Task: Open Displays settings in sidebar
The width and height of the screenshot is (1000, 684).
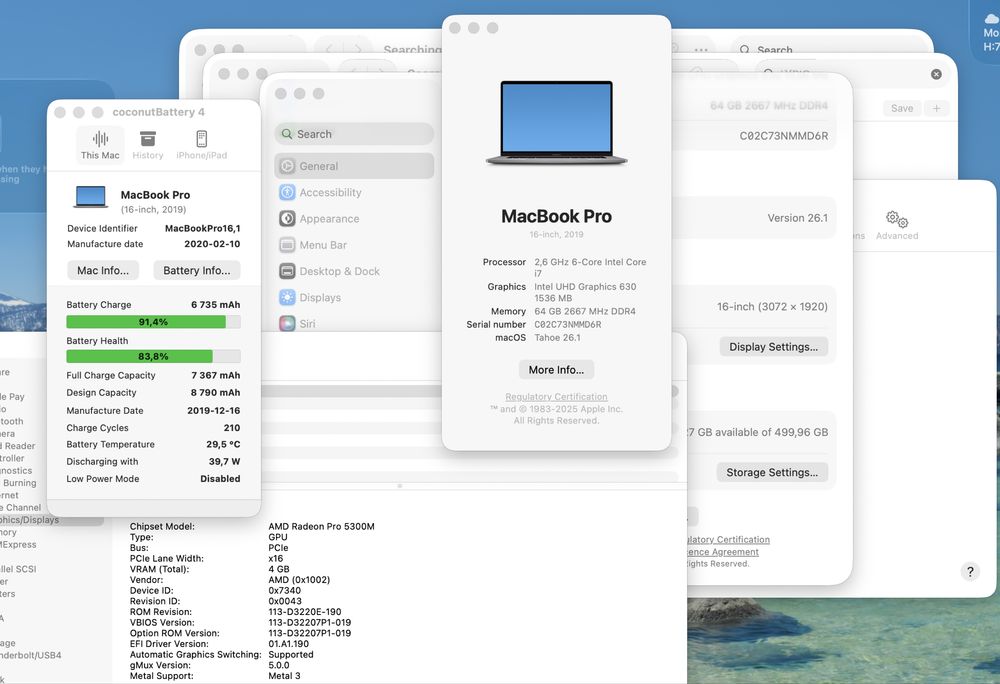Action: coord(355,297)
